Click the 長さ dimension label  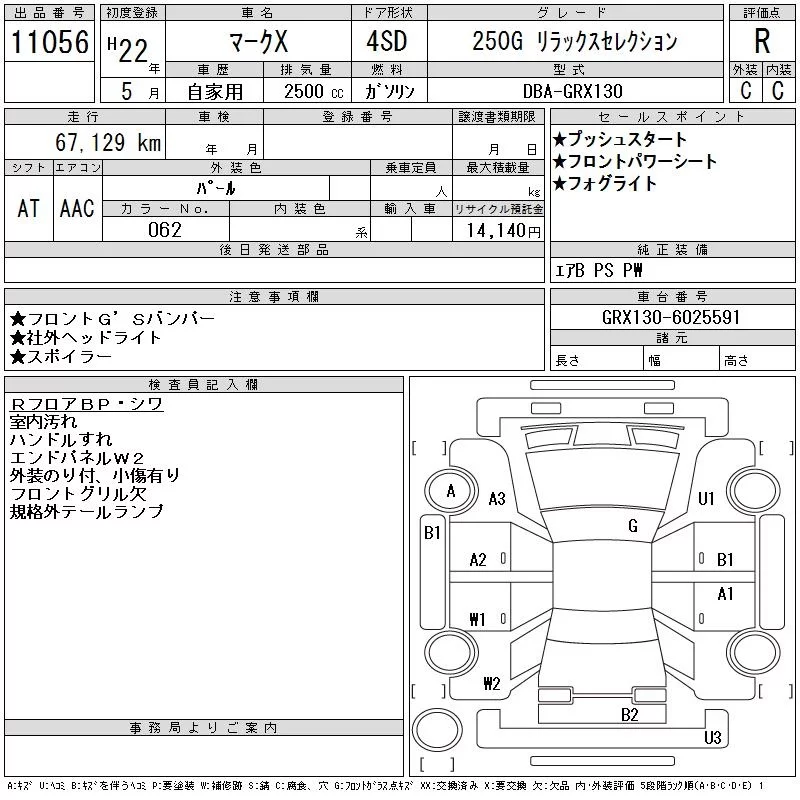point(567,360)
